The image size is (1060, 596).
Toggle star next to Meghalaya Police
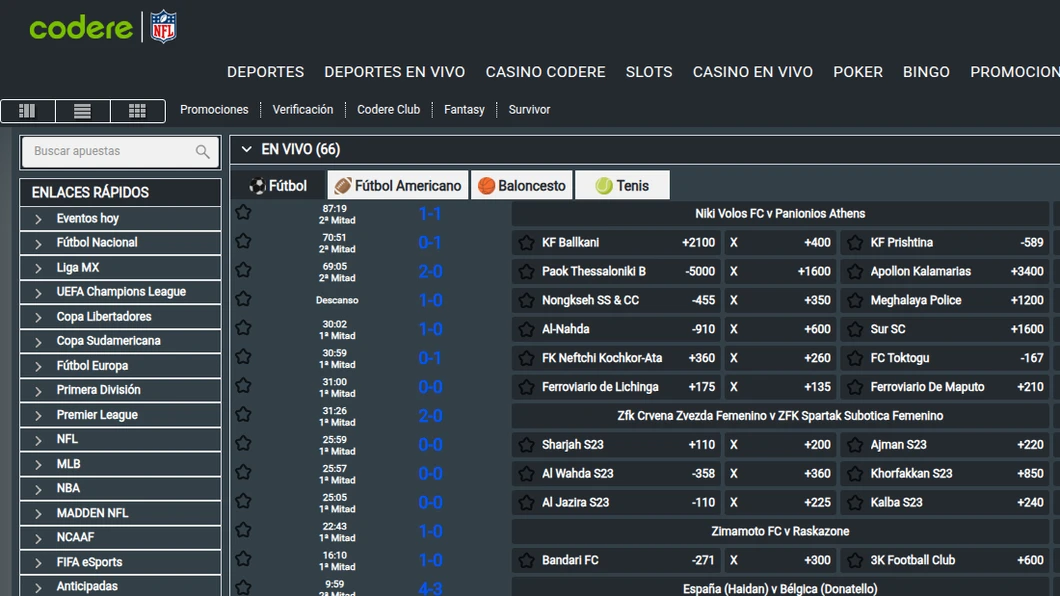click(854, 300)
